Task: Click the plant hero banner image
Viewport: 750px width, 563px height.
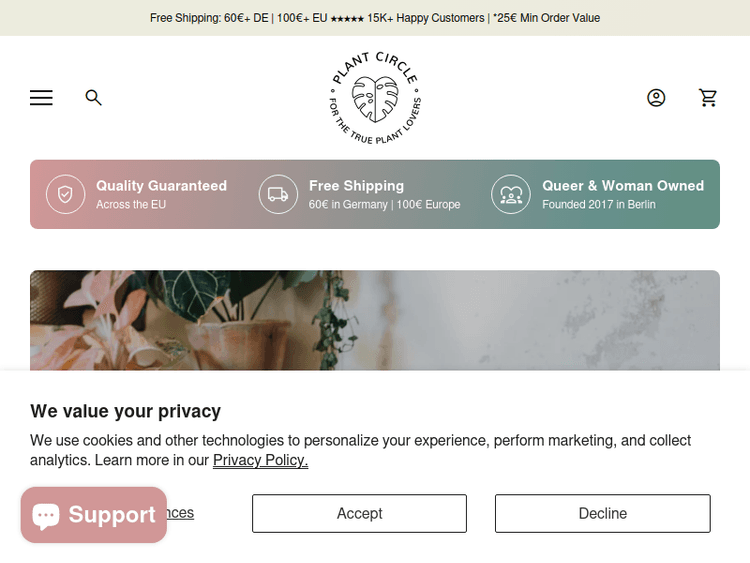Action: (375, 320)
